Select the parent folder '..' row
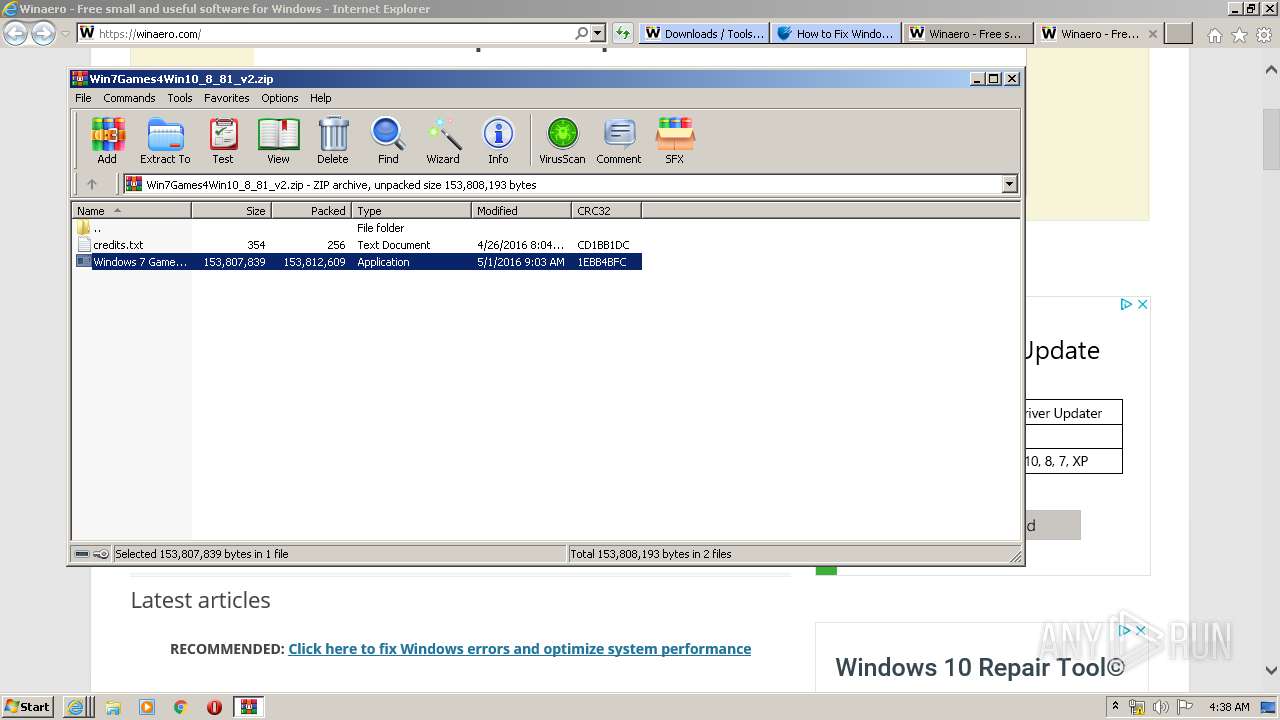Screen dimensions: 1280x720 coord(357,228)
